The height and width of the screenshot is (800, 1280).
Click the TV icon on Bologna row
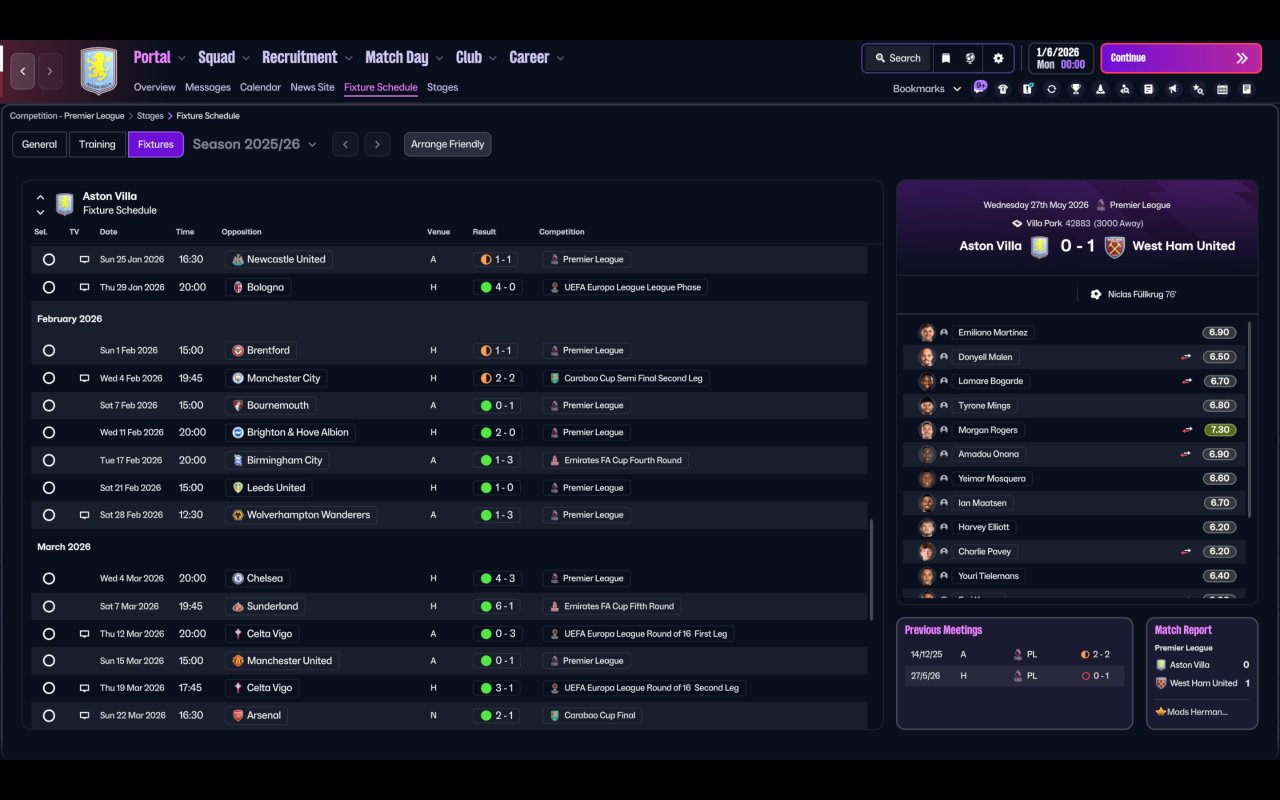[84, 287]
